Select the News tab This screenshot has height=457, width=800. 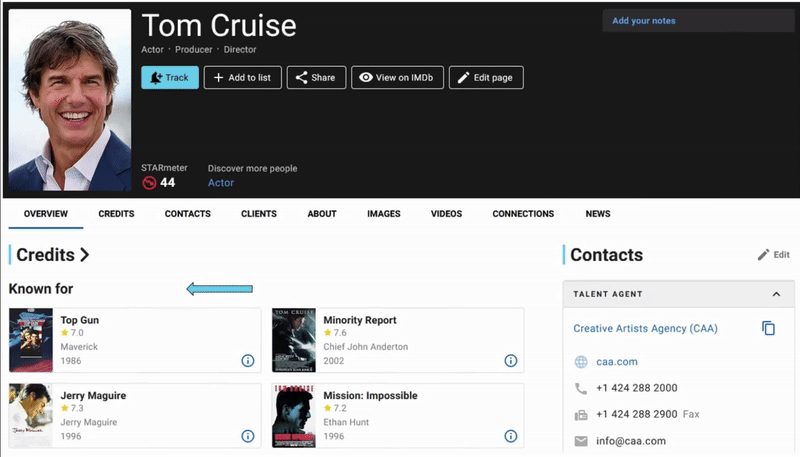point(598,214)
